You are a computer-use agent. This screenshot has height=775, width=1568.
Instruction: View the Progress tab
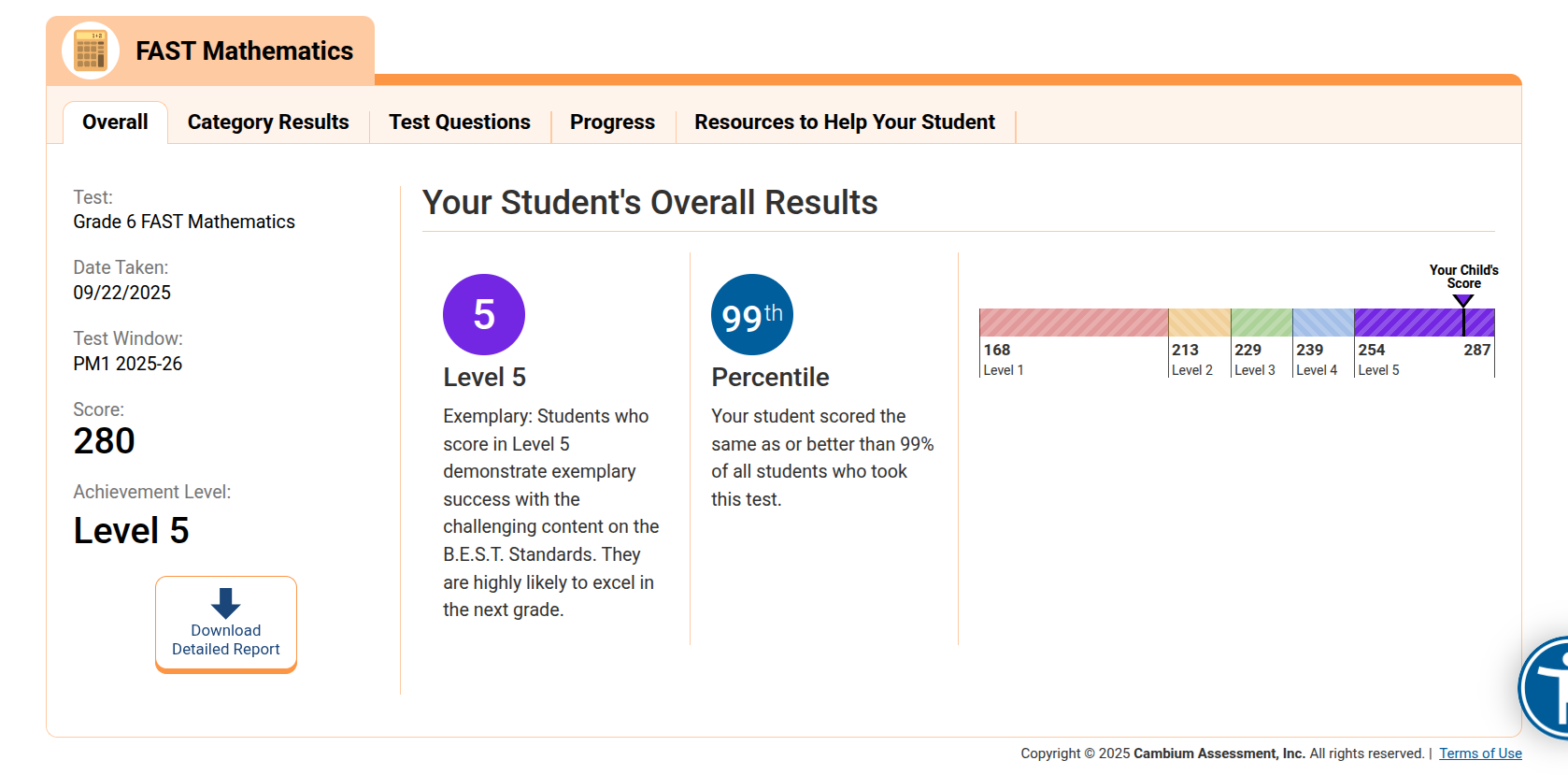[x=613, y=122]
